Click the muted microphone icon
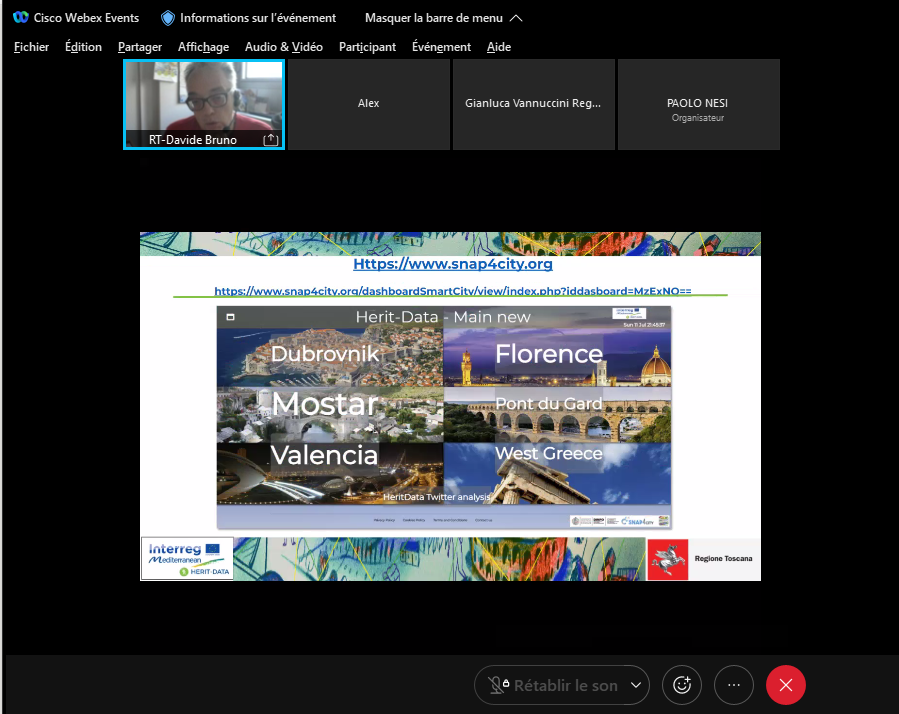 point(497,685)
